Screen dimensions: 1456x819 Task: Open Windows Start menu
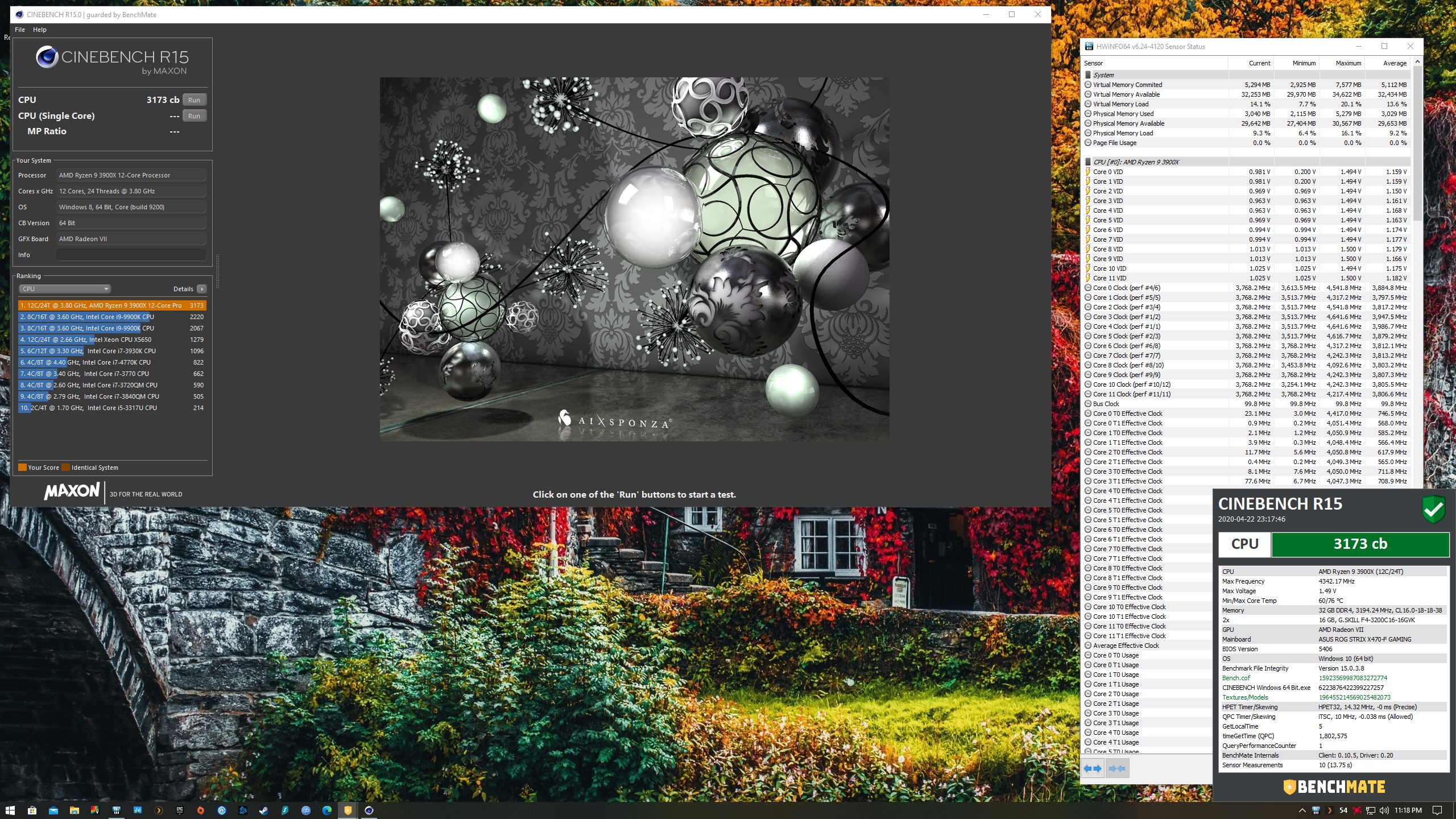click(x=10, y=810)
